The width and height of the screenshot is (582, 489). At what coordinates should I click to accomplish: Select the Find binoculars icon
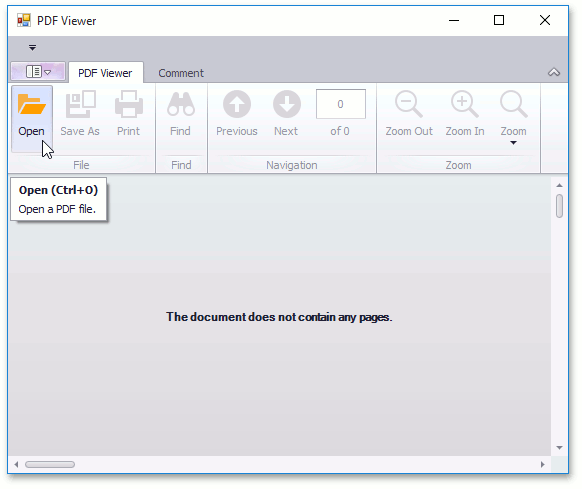(180, 104)
